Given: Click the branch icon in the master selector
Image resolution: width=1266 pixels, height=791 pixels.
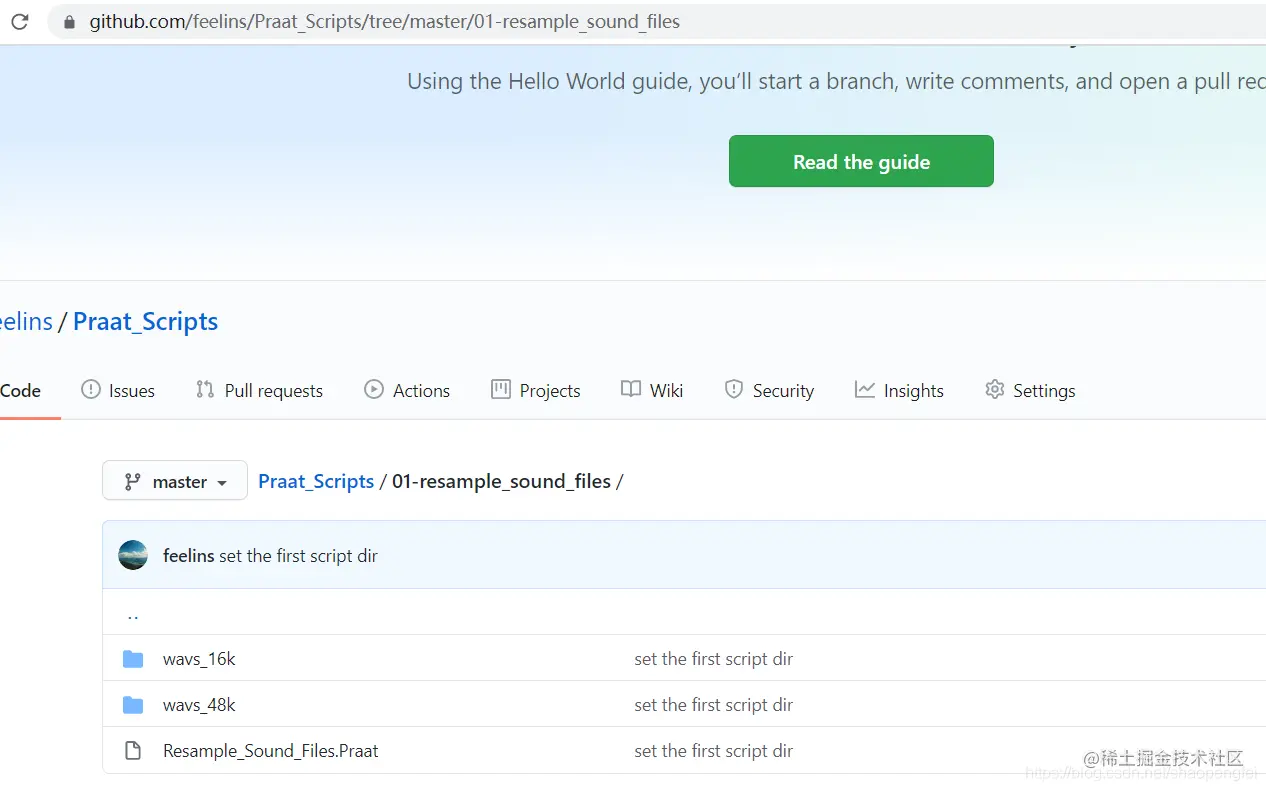Looking at the screenshot, I should pyautogui.click(x=132, y=482).
